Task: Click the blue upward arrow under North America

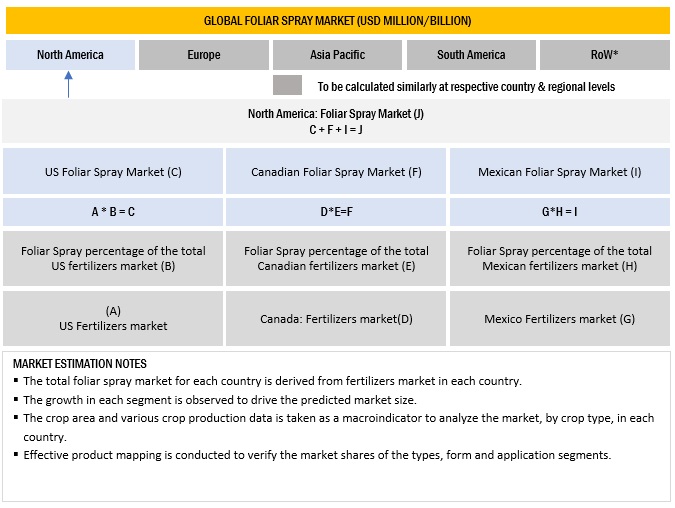Action: 68,85
